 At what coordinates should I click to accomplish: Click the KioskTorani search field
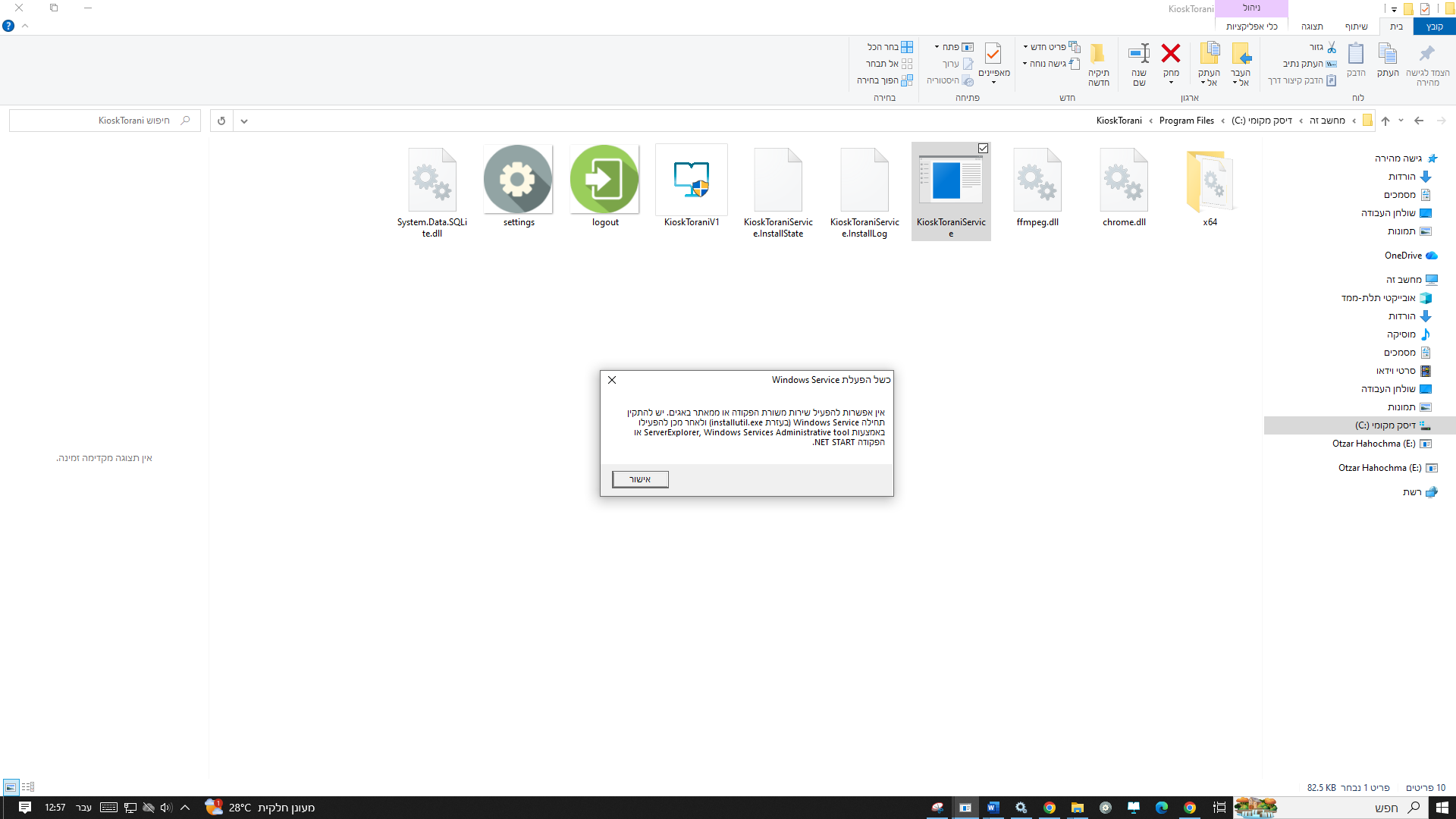point(105,121)
